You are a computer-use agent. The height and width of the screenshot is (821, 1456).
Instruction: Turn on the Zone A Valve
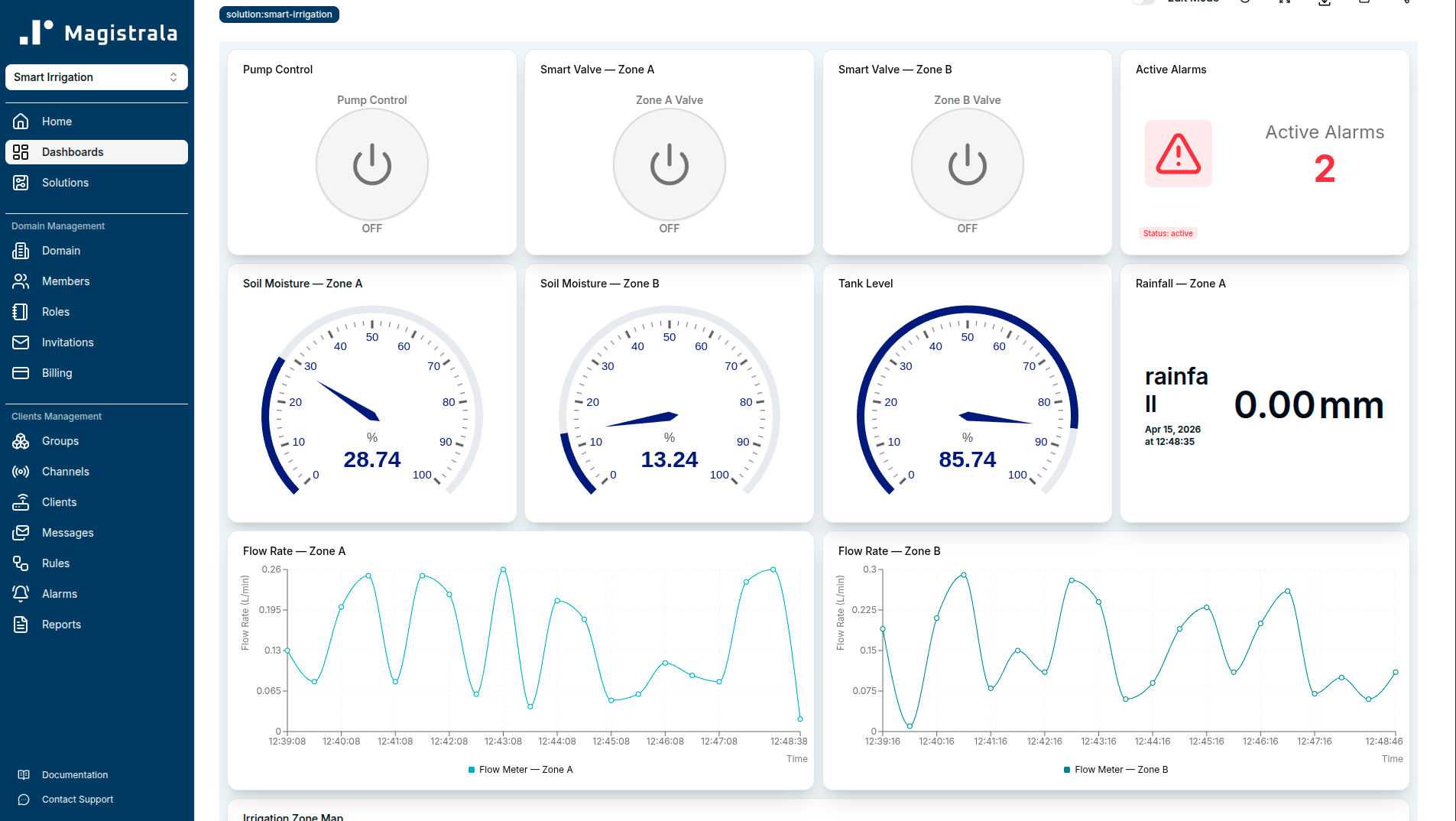click(670, 164)
